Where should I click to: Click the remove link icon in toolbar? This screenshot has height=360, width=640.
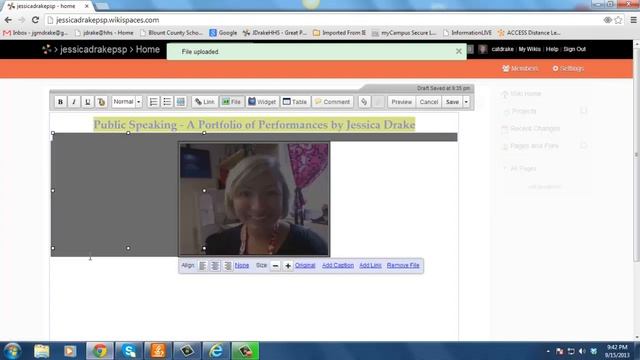pos(364,102)
